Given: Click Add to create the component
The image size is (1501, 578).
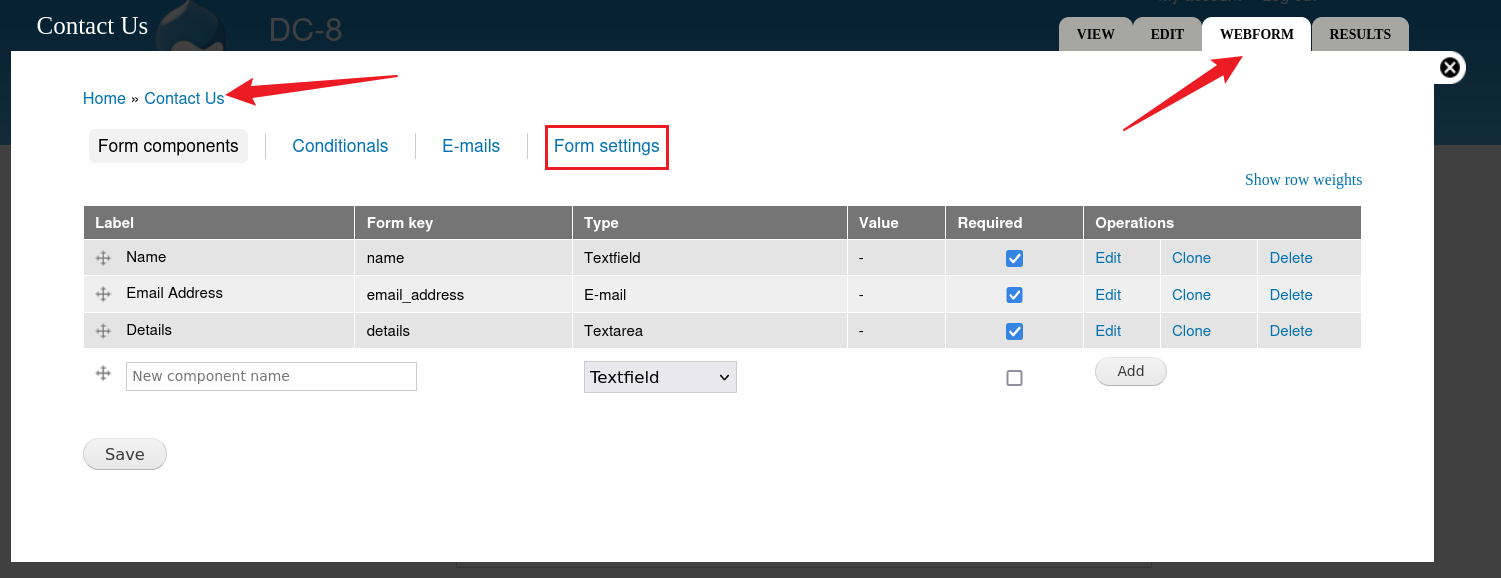Looking at the screenshot, I should coord(1130,371).
